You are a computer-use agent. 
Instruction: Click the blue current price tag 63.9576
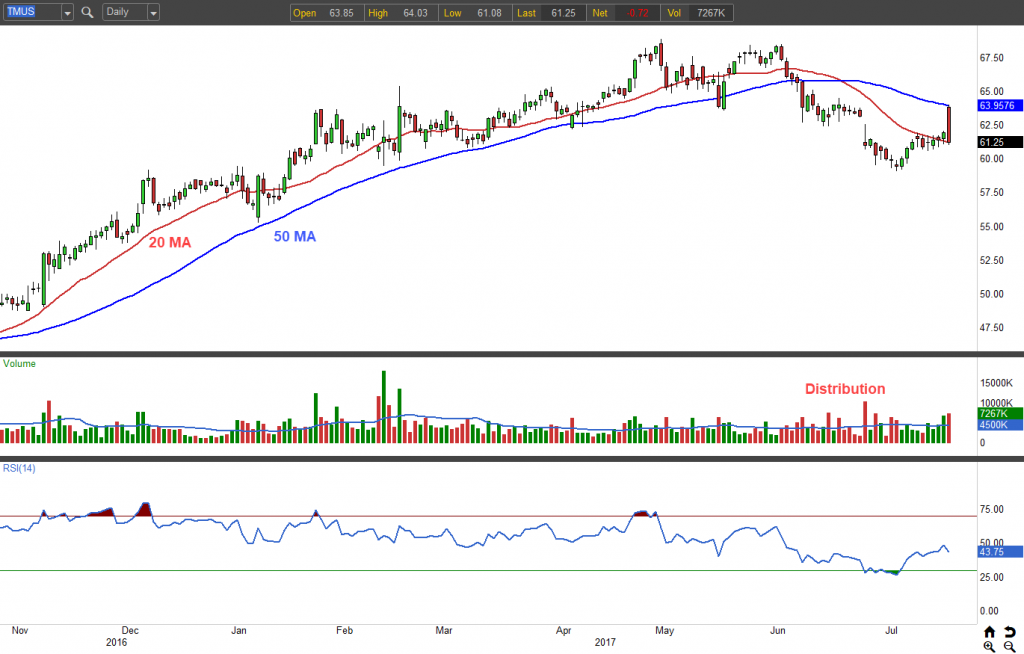pos(998,105)
